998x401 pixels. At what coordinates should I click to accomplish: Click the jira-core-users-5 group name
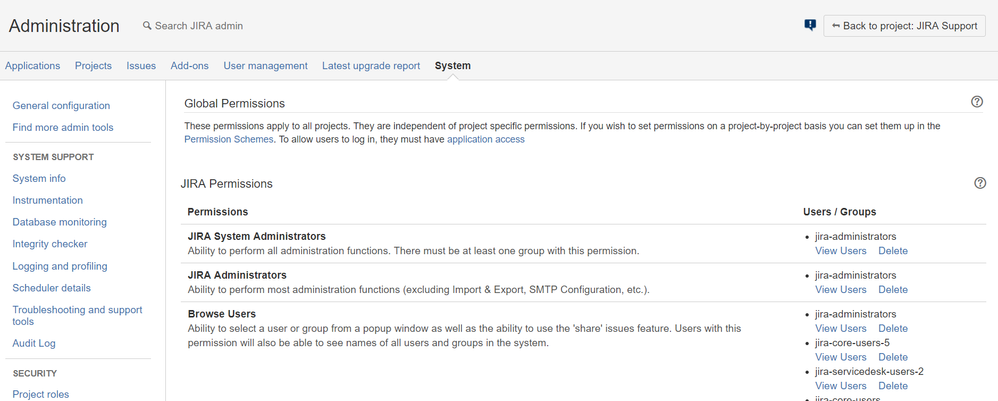coord(852,342)
